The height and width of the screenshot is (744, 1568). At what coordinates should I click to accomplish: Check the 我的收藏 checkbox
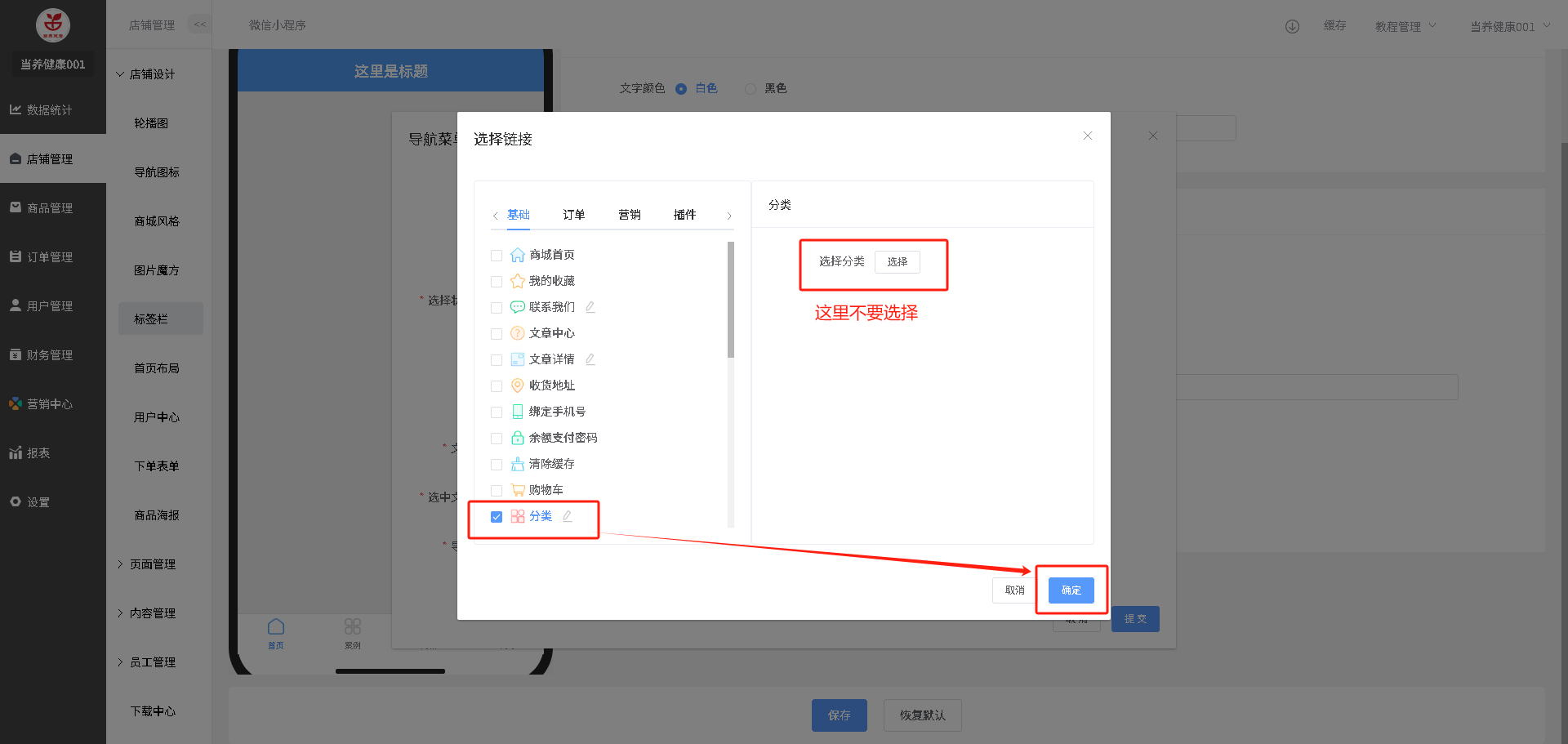(497, 282)
